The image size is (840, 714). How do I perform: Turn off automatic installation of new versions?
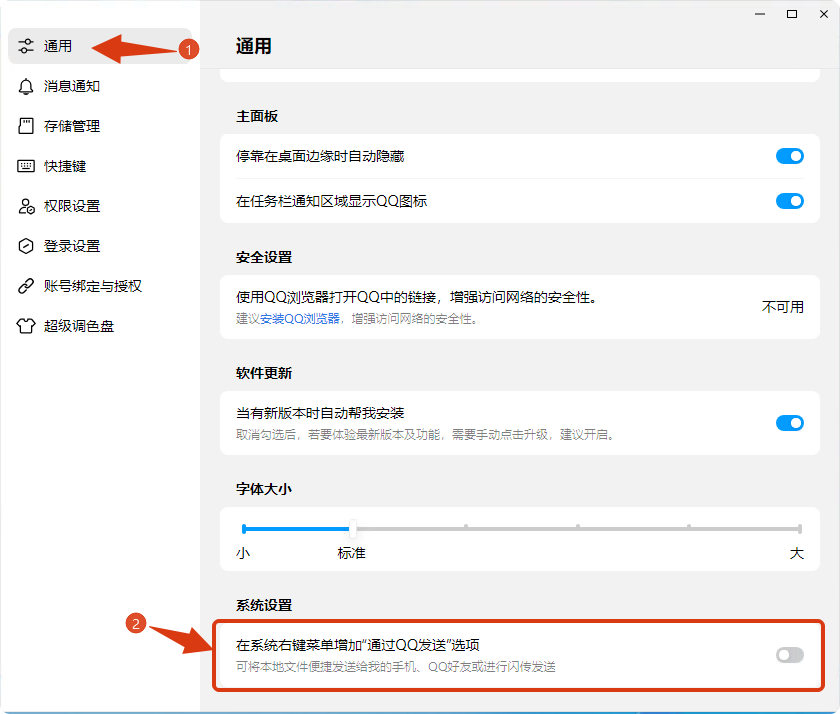coord(789,423)
